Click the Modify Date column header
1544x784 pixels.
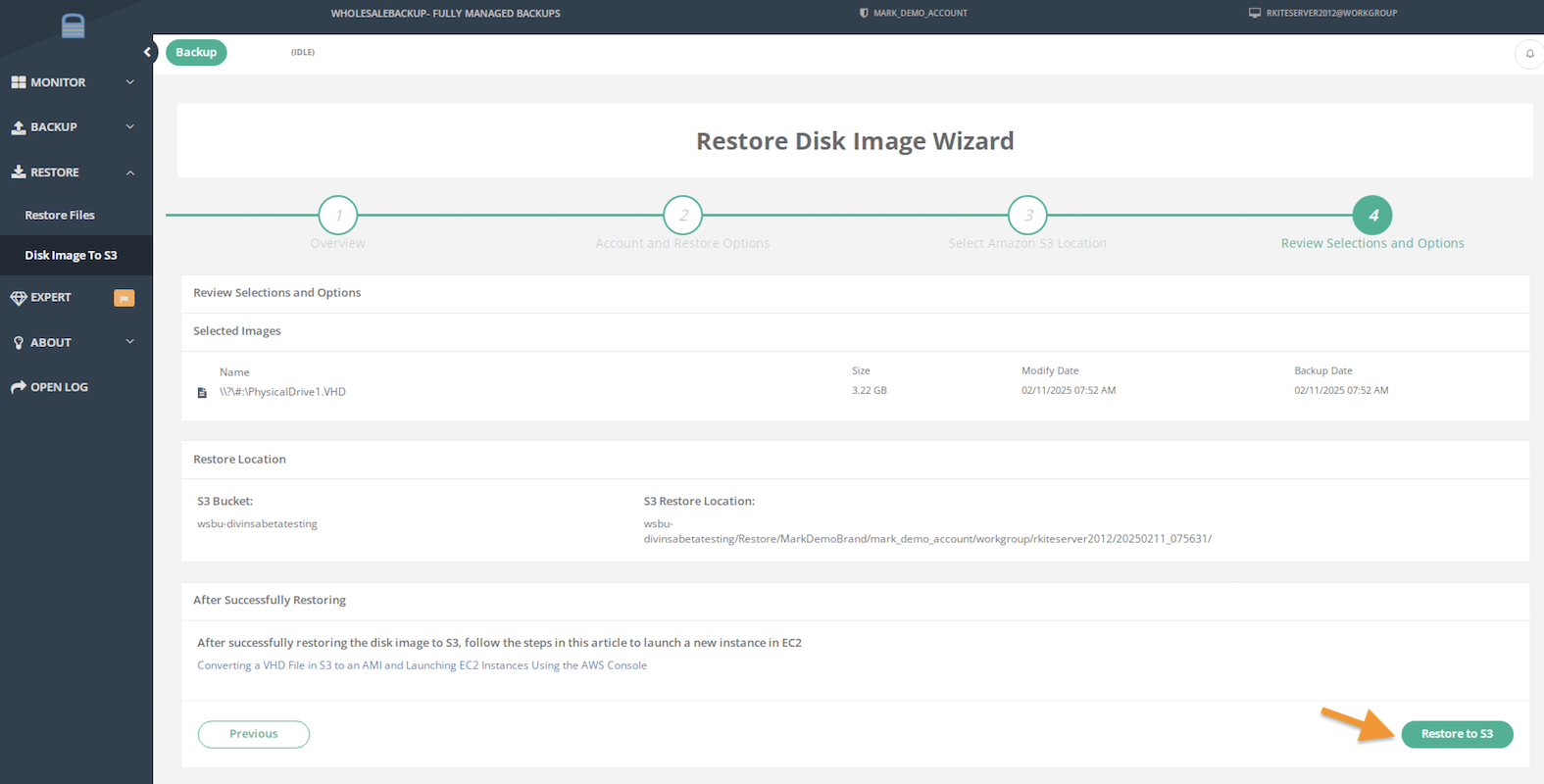[1050, 370]
